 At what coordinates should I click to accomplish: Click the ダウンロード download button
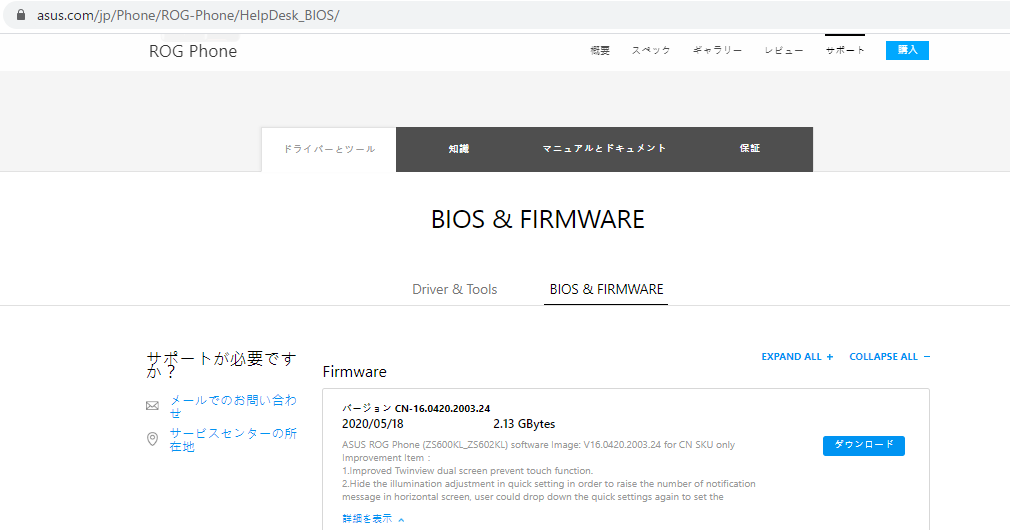click(864, 446)
